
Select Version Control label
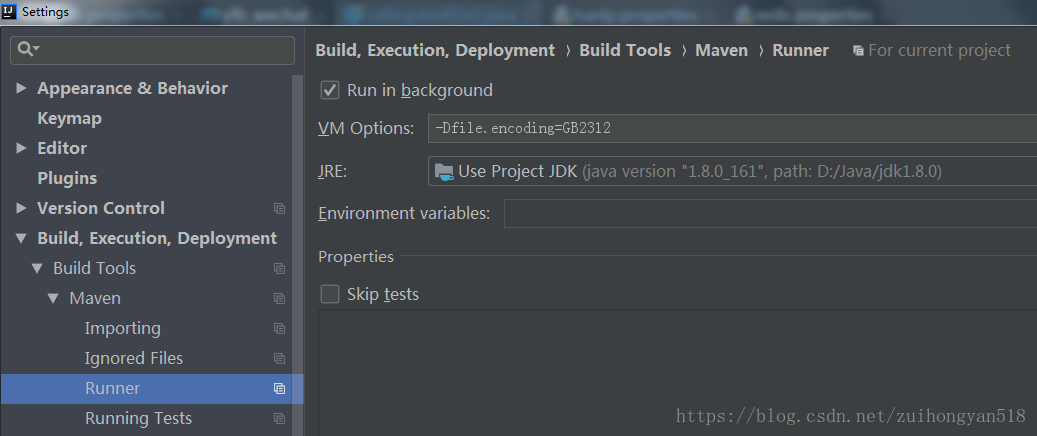click(x=101, y=208)
